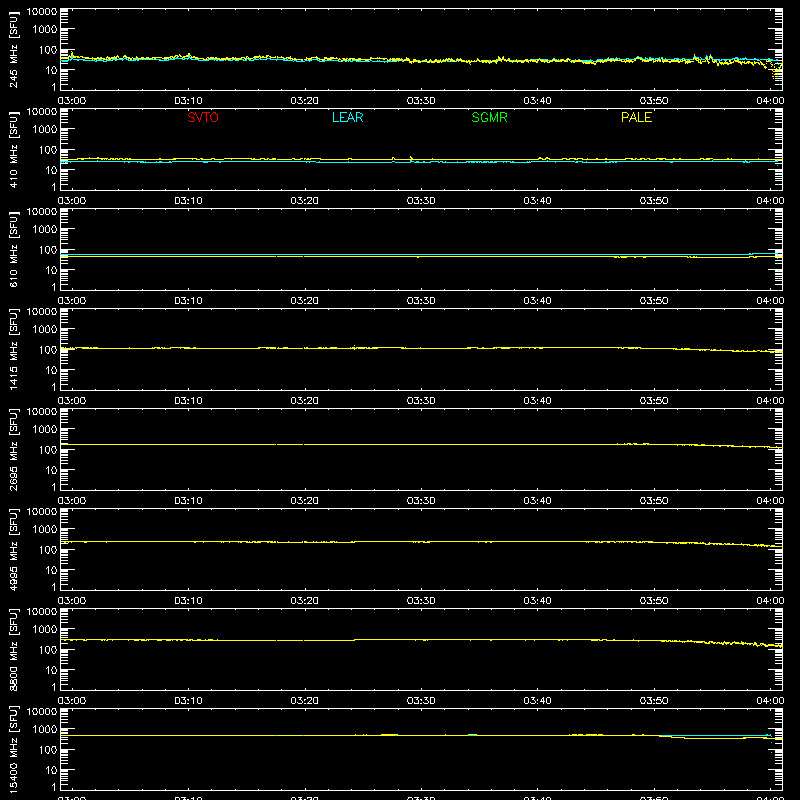Click 03:00 time label under 1415 MHz plot
The image size is (800, 800).
(72, 401)
